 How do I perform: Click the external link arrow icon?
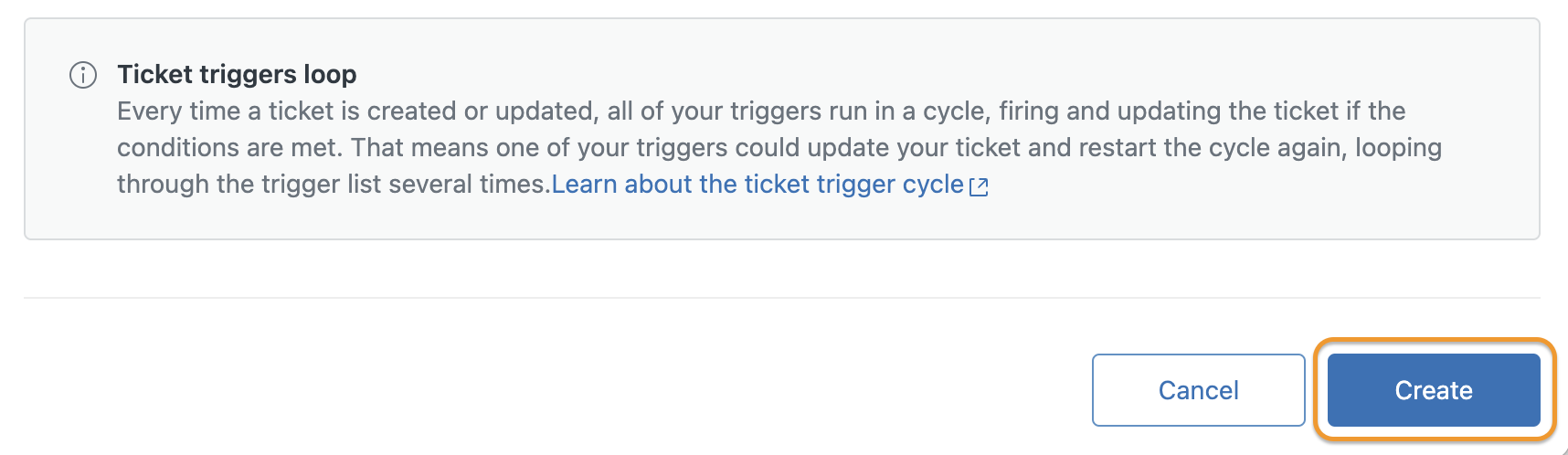pyautogui.click(x=979, y=186)
